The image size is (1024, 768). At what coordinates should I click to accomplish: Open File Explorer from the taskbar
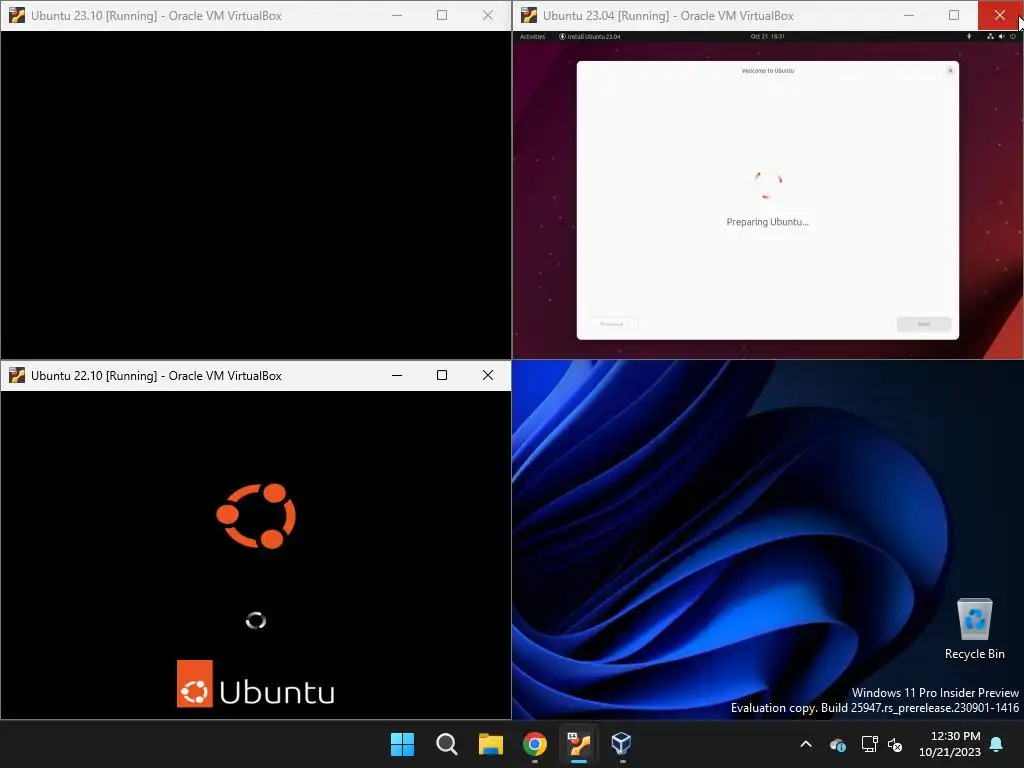pyautogui.click(x=490, y=744)
